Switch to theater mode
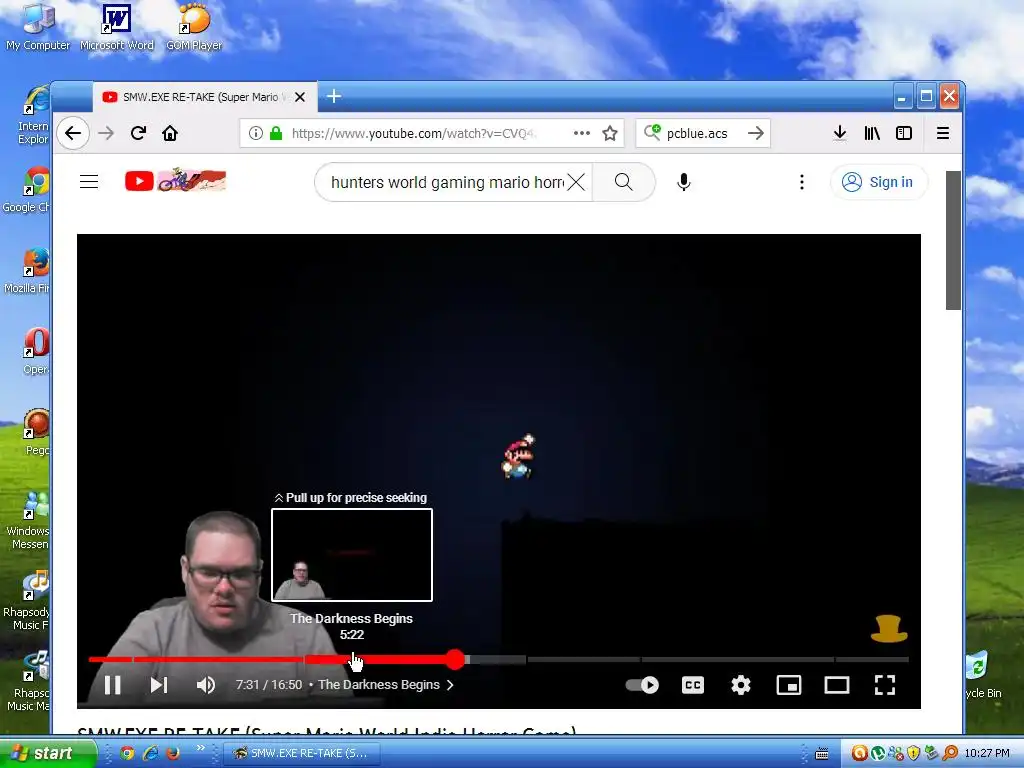1024x768 pixels. [x=837, y=685]
